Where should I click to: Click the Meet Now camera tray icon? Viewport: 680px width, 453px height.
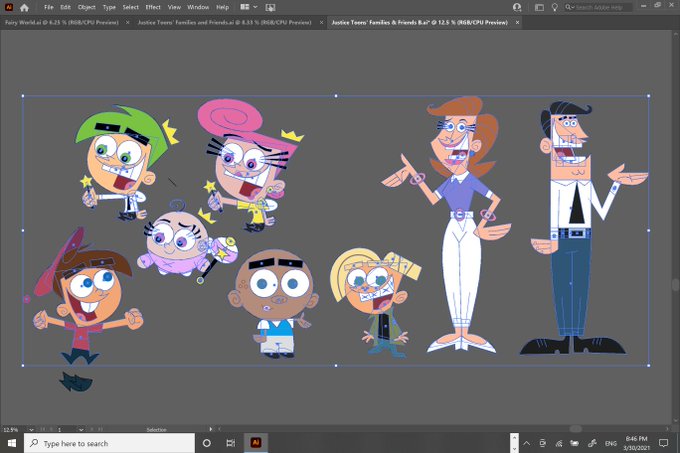(x=543, y=443)
